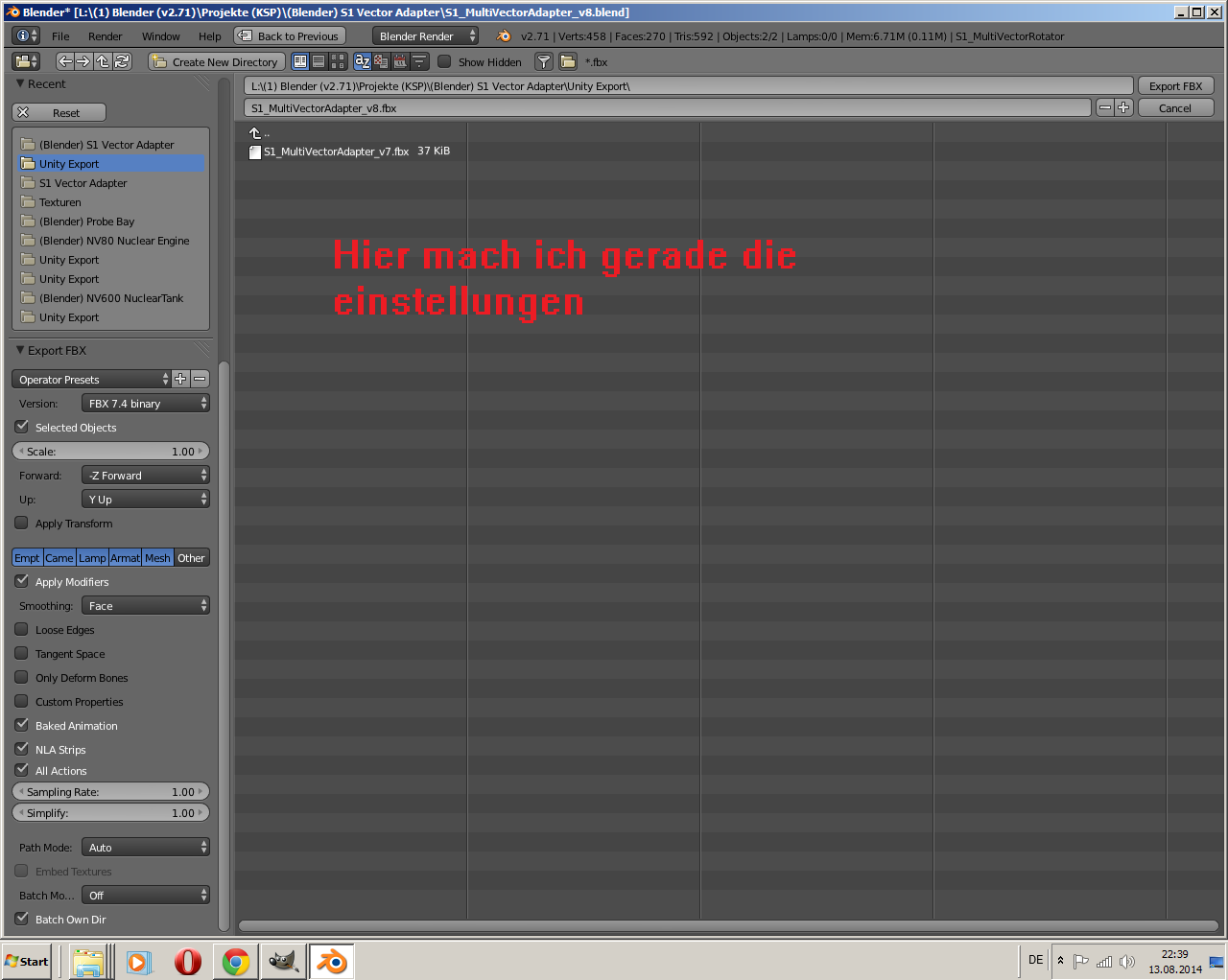Viewport: 1228px width, 980px height.
Task: Click Create New Directory button
Action: point(216,61)
